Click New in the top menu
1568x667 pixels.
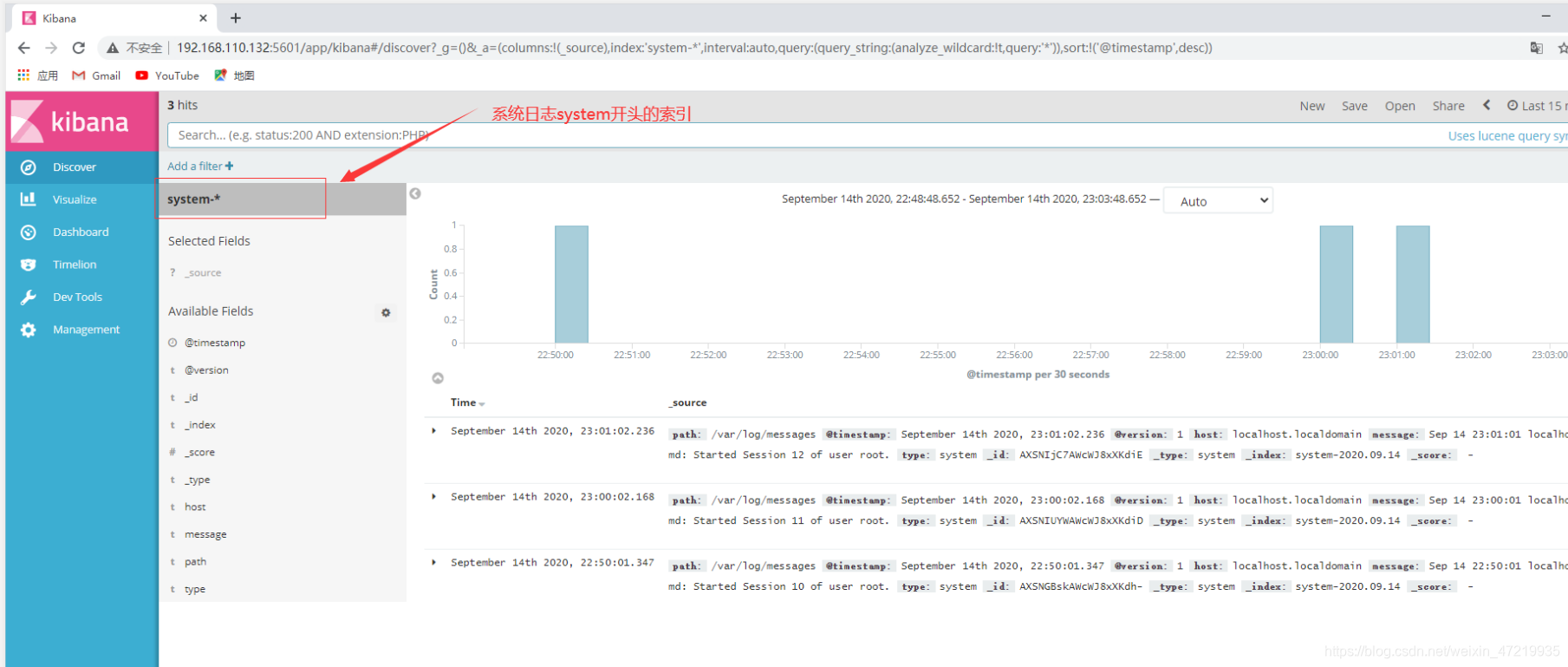click(1312, 106)
